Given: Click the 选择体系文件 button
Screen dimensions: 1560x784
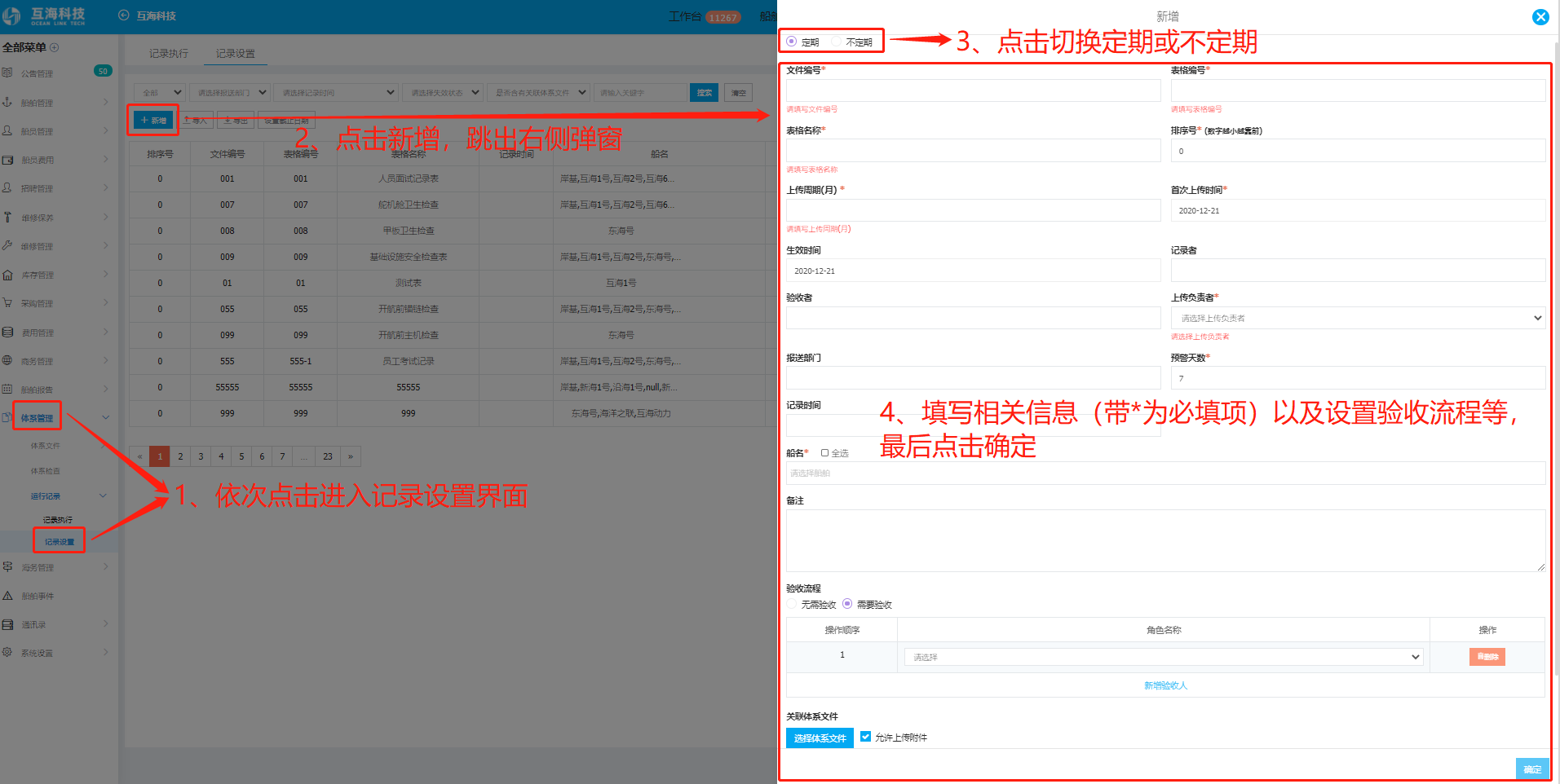Looking at the screenshot, I should [x=820, y=738].
